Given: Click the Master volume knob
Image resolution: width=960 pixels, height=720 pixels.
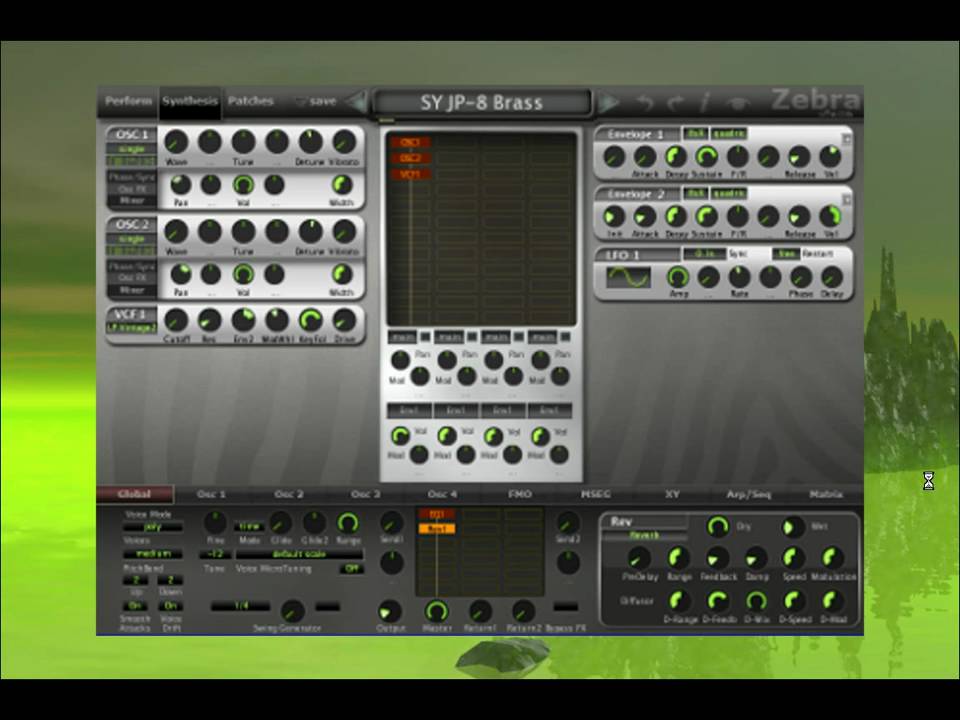Looking at the screenshot, I should point(437,611).
